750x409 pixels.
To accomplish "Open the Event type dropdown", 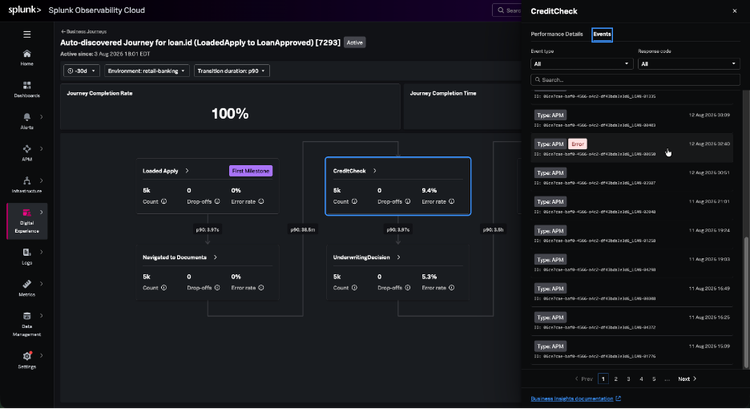I will click(582, 64).
